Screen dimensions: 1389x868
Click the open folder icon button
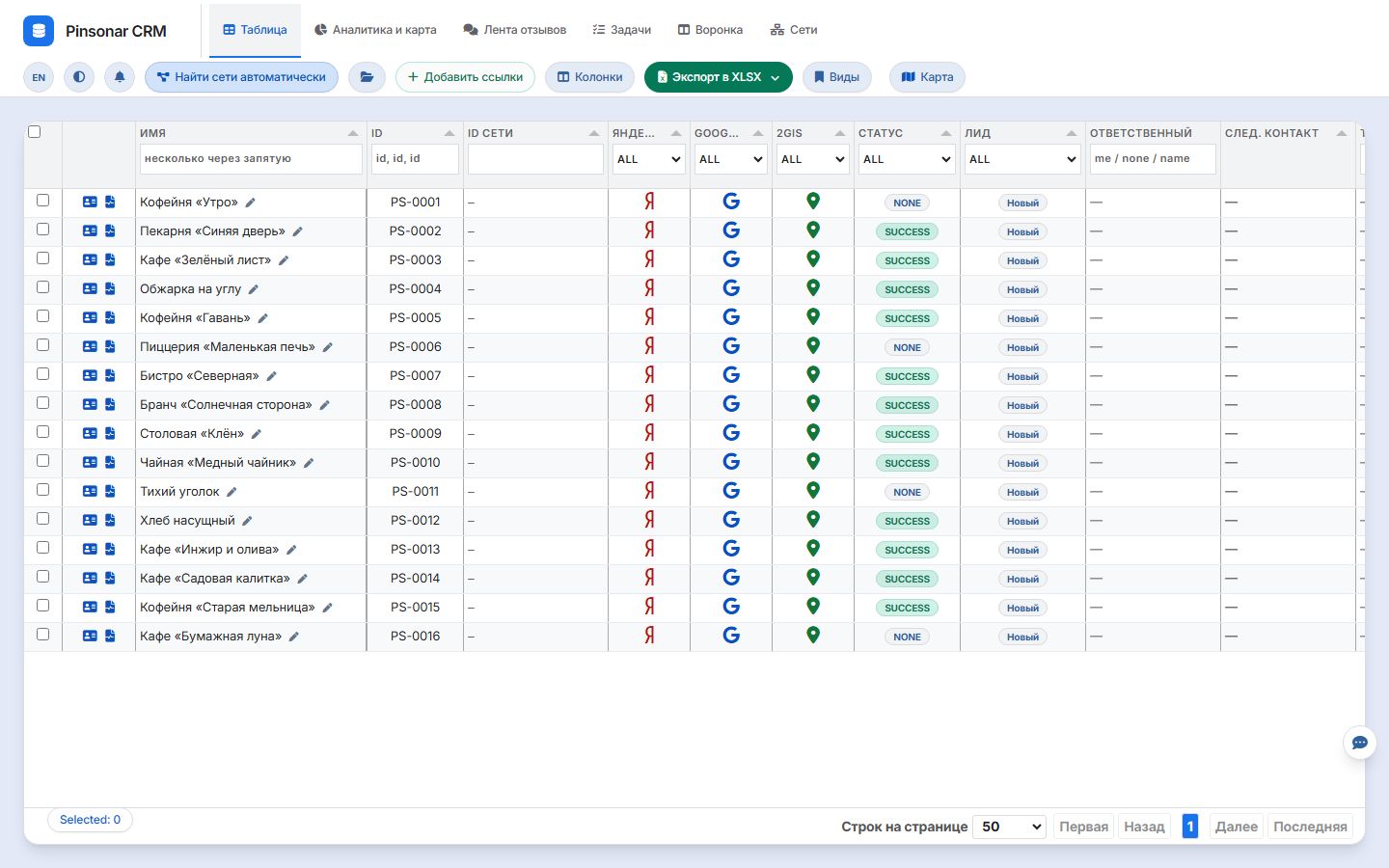click(367, 77)
